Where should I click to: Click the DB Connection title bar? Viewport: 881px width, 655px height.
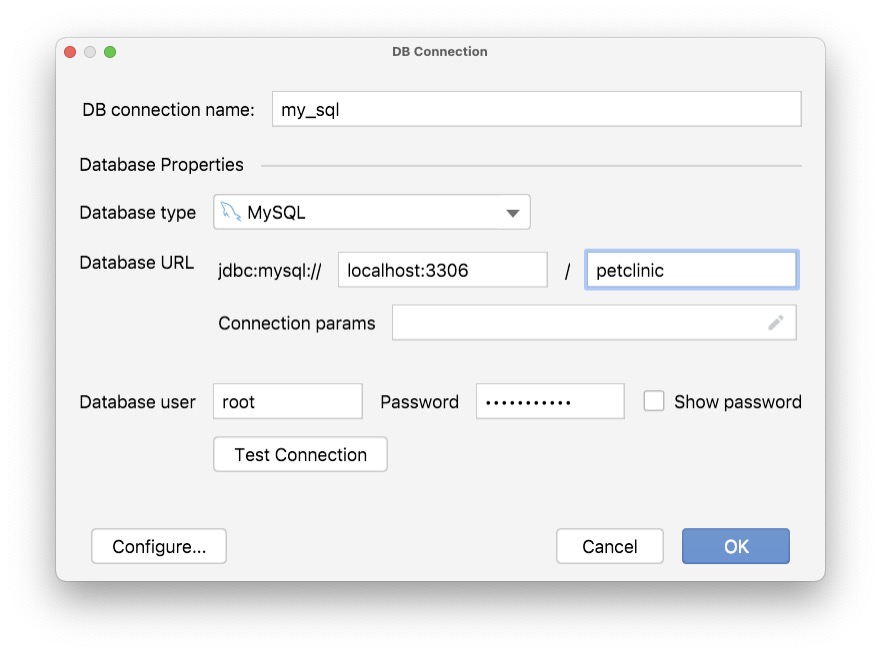(x=440, y=51)
